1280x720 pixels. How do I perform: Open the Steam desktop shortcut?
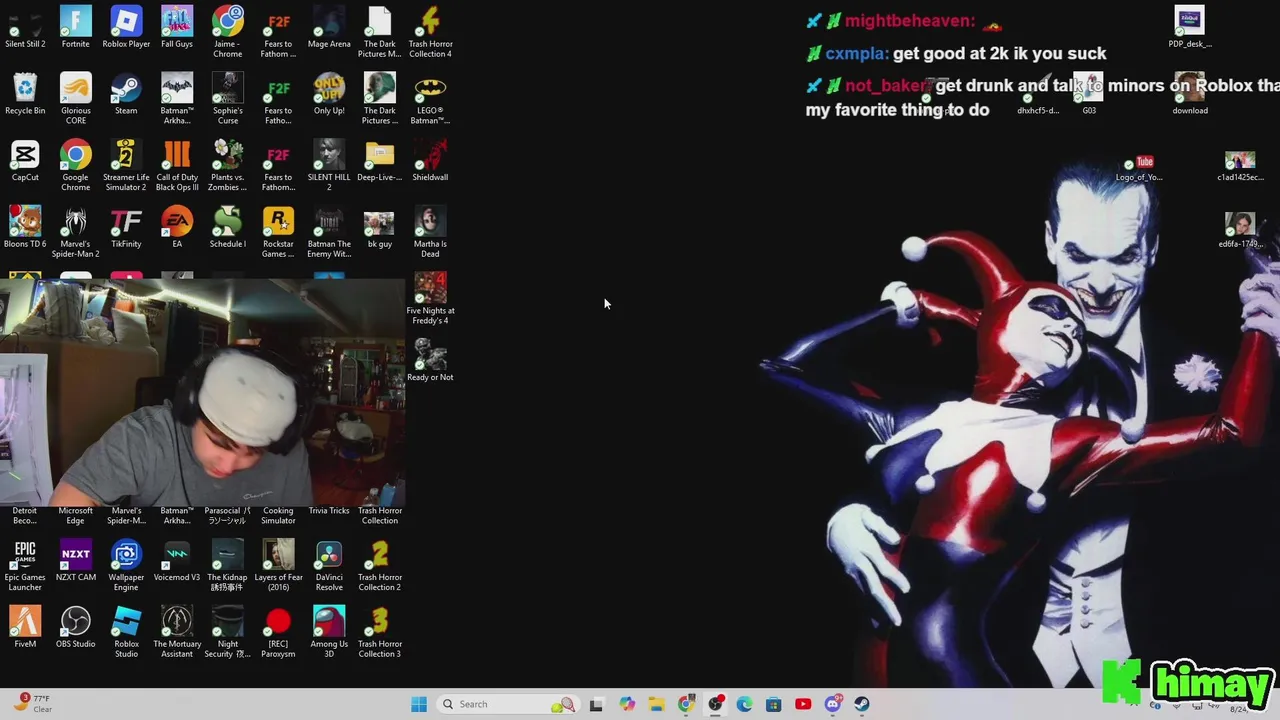click(x=126, y=94)
